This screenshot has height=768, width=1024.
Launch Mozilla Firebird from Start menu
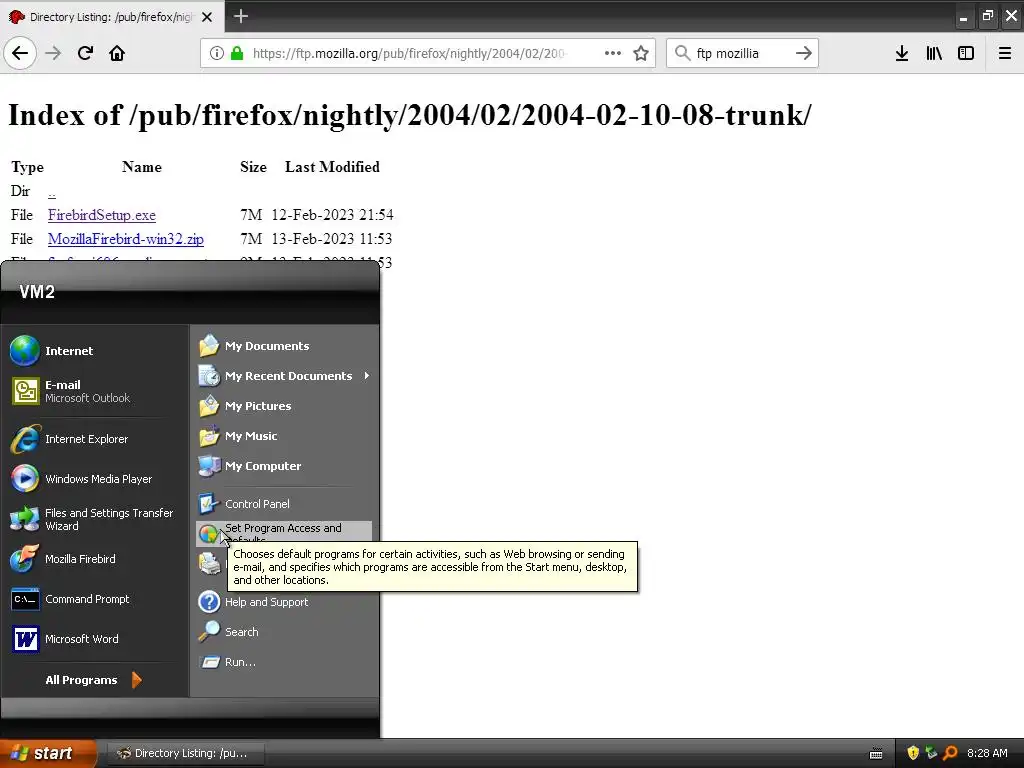(95, 559)
